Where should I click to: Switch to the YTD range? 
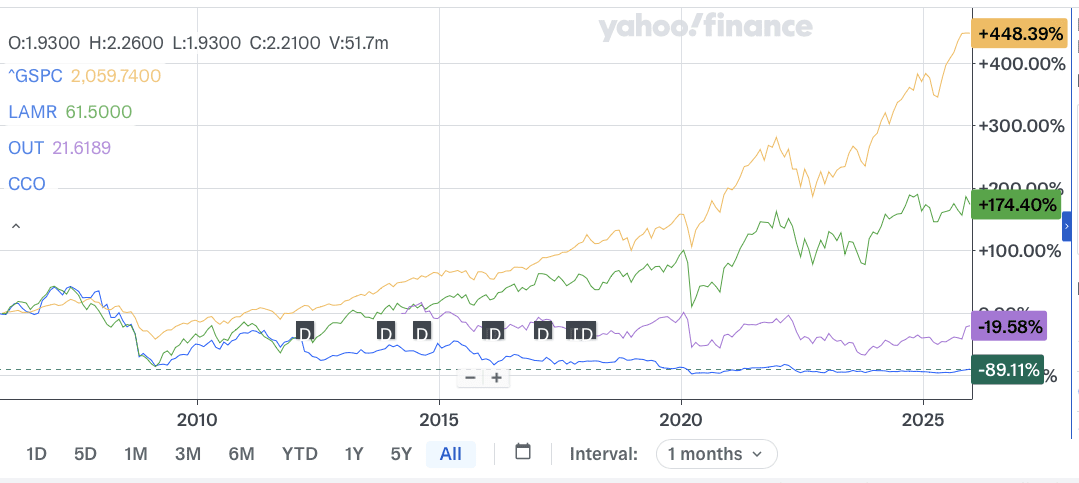[x=300, y=454]
